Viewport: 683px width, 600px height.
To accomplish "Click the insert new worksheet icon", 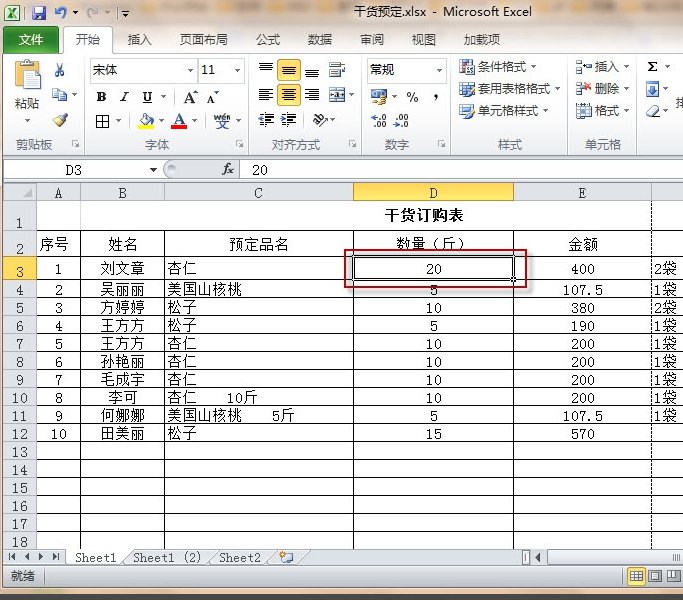I will pos(287,558).
